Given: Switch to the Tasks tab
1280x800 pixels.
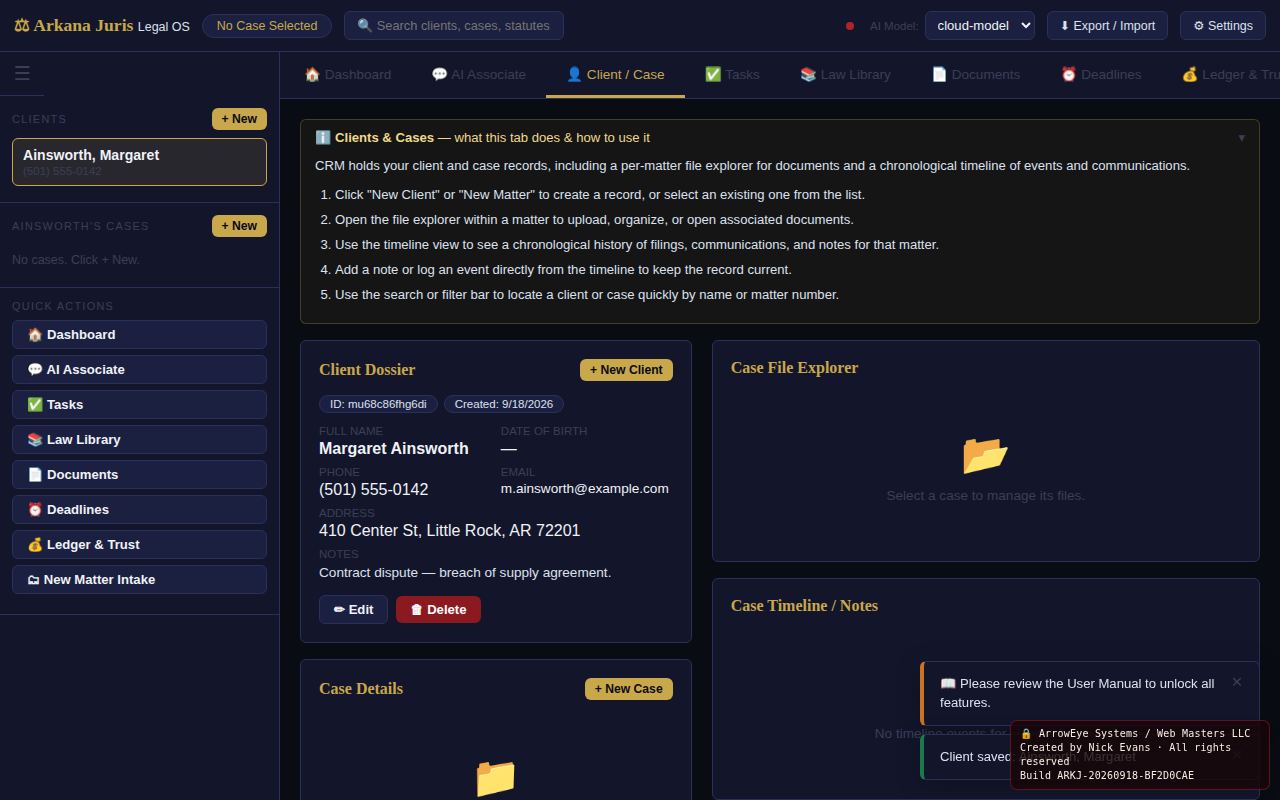Looking at the screenshot, I should tap(732, 74).
